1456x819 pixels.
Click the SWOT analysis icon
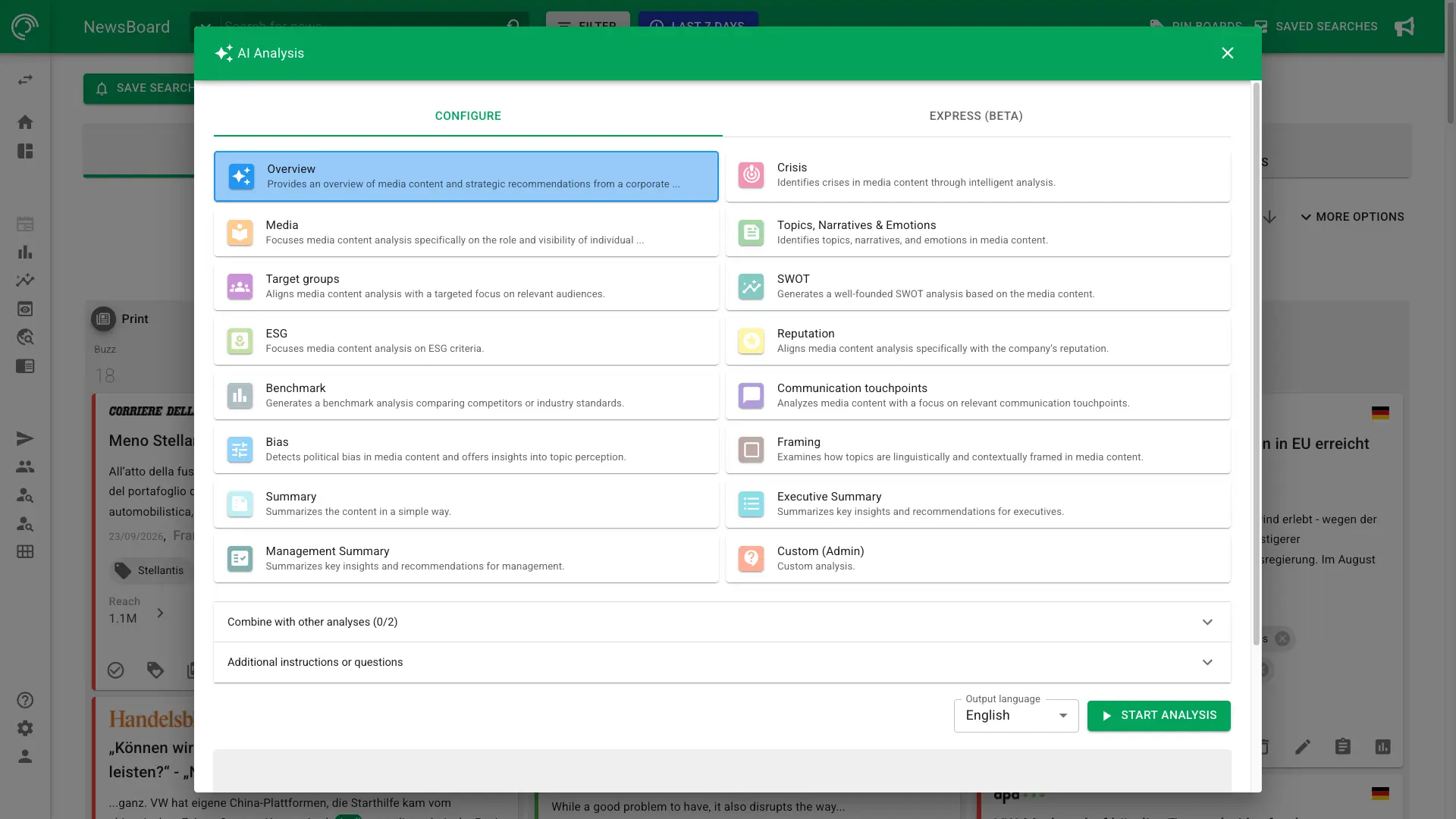751,287
